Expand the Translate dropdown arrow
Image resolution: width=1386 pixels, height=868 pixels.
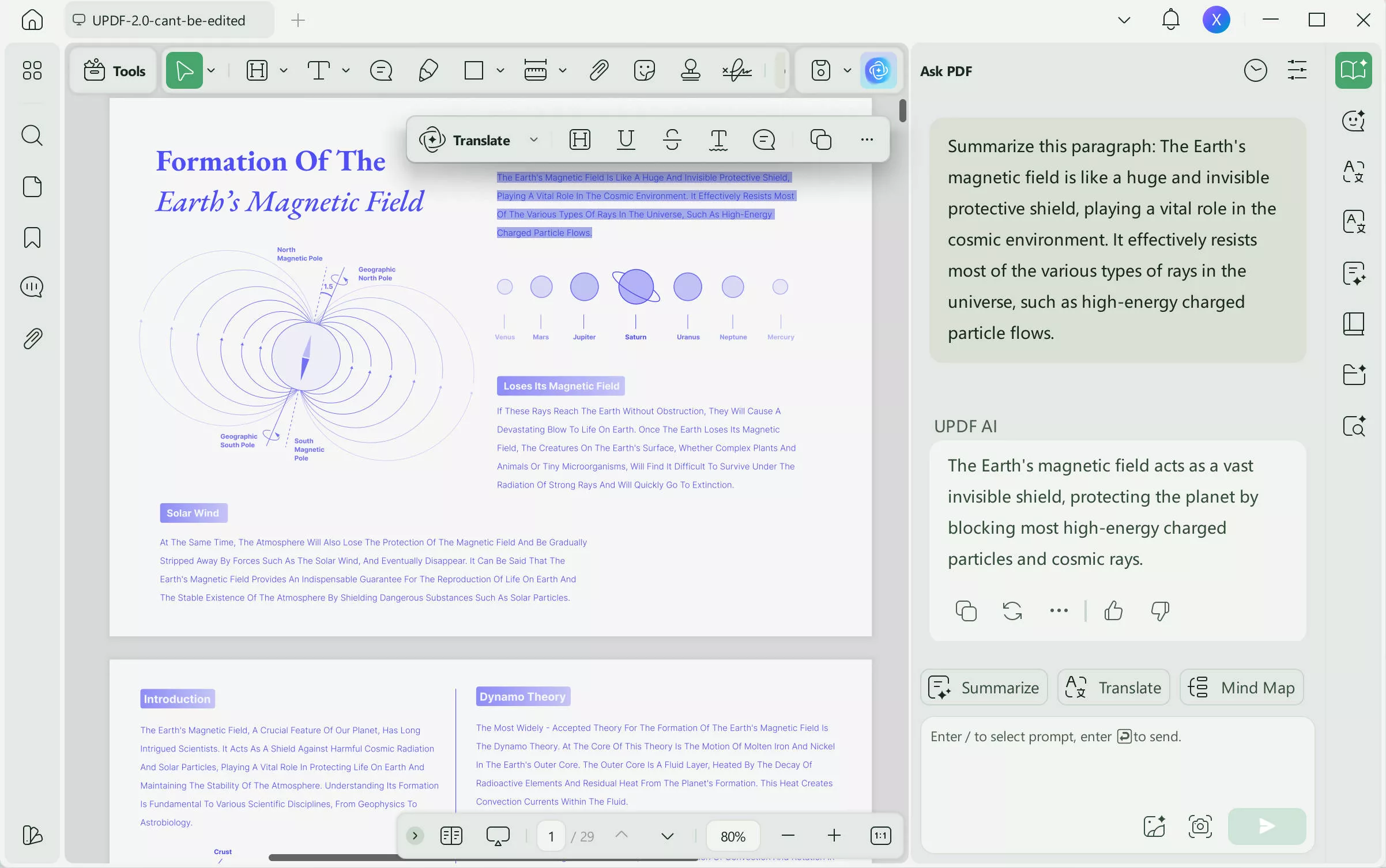(x=534, y=140)
